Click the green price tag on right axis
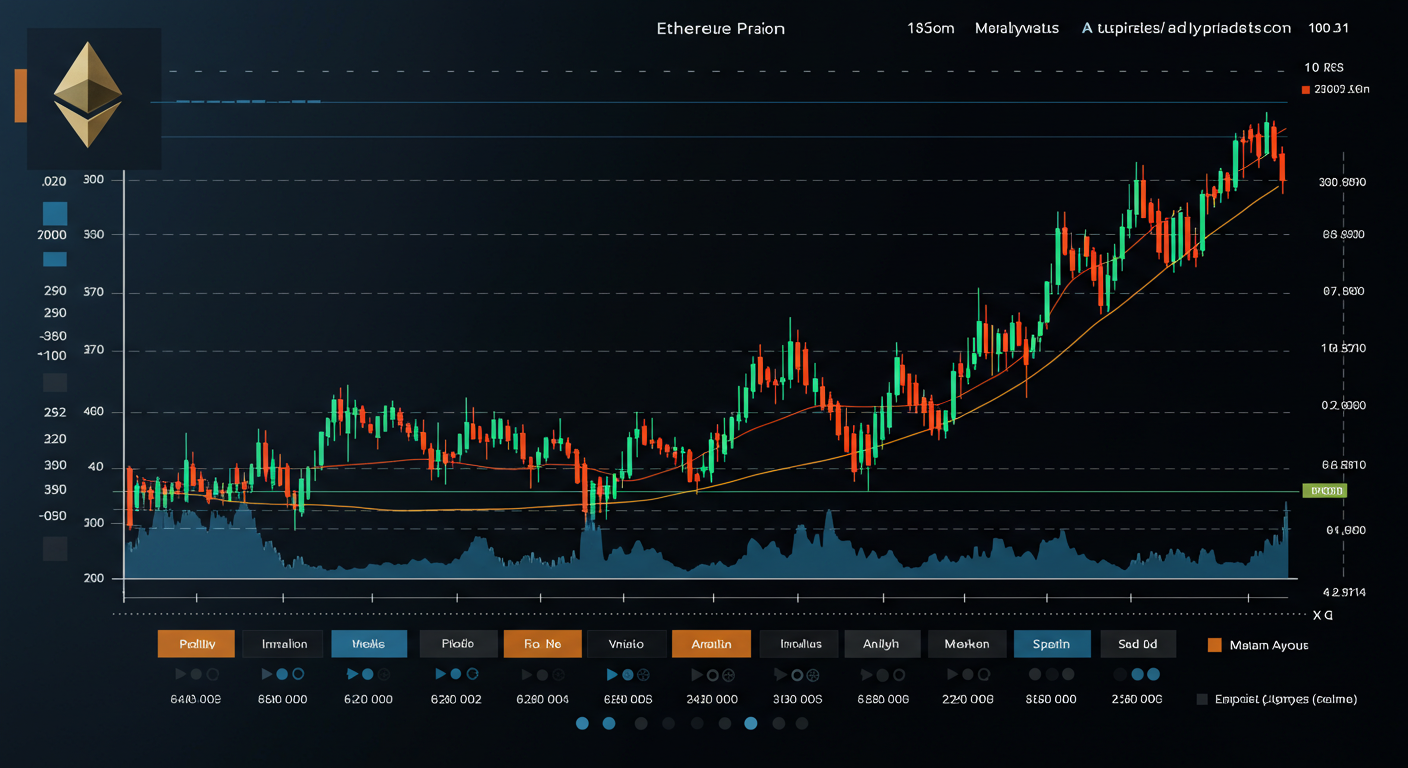Viewport: 1408px width, 768px height. [x=1326, y=490]
